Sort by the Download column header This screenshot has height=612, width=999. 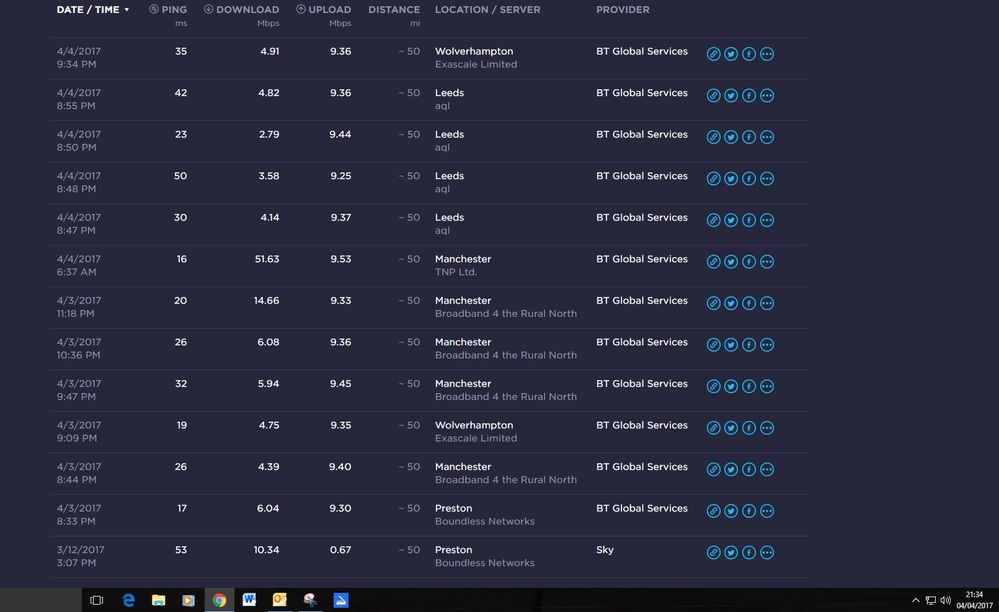[241, 10]
